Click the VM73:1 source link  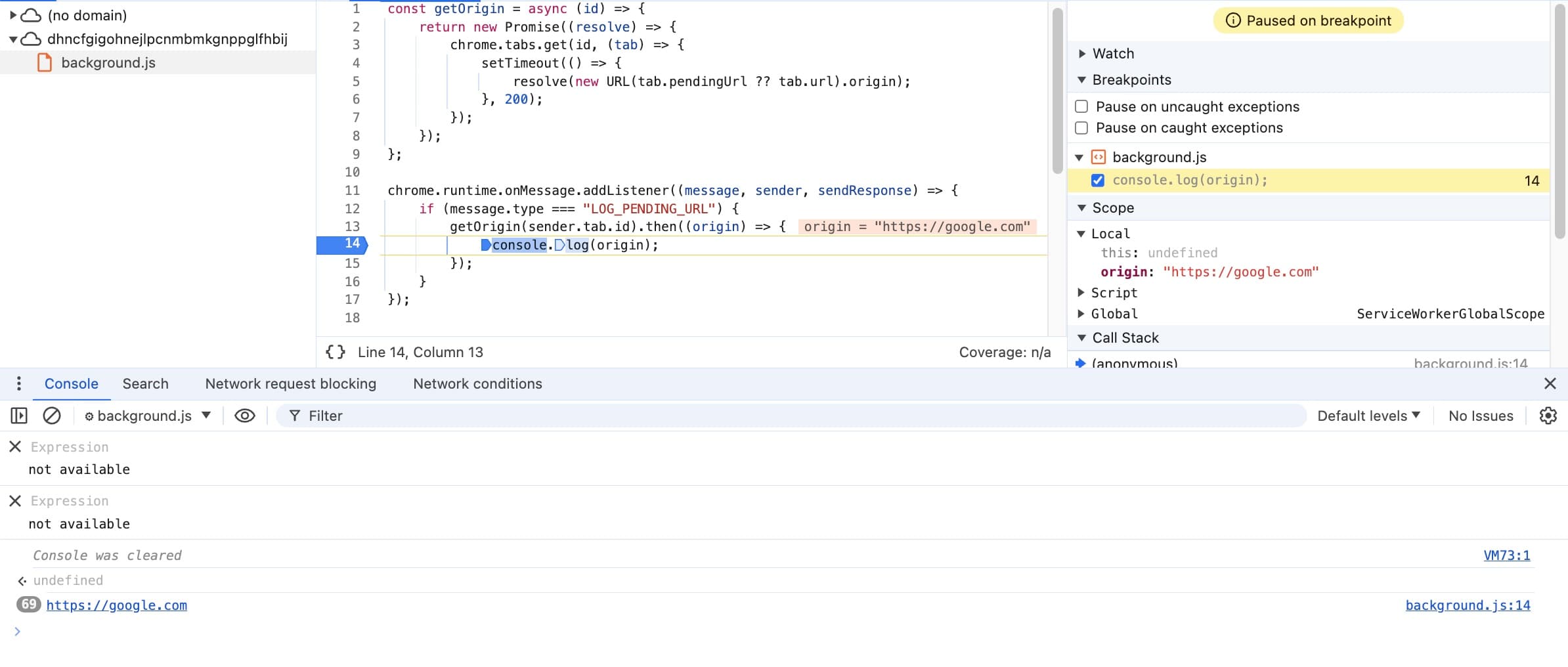[x=1506, y=555]
